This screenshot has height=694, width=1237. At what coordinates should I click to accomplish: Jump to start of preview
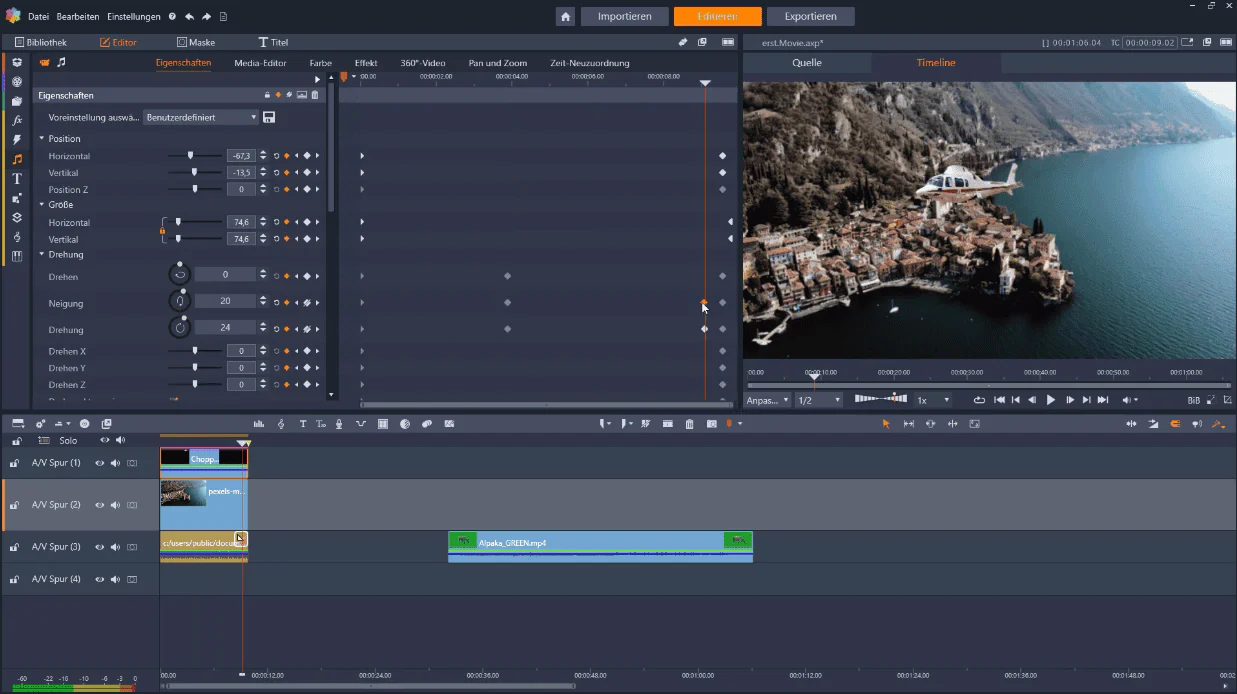pos(998,400)
